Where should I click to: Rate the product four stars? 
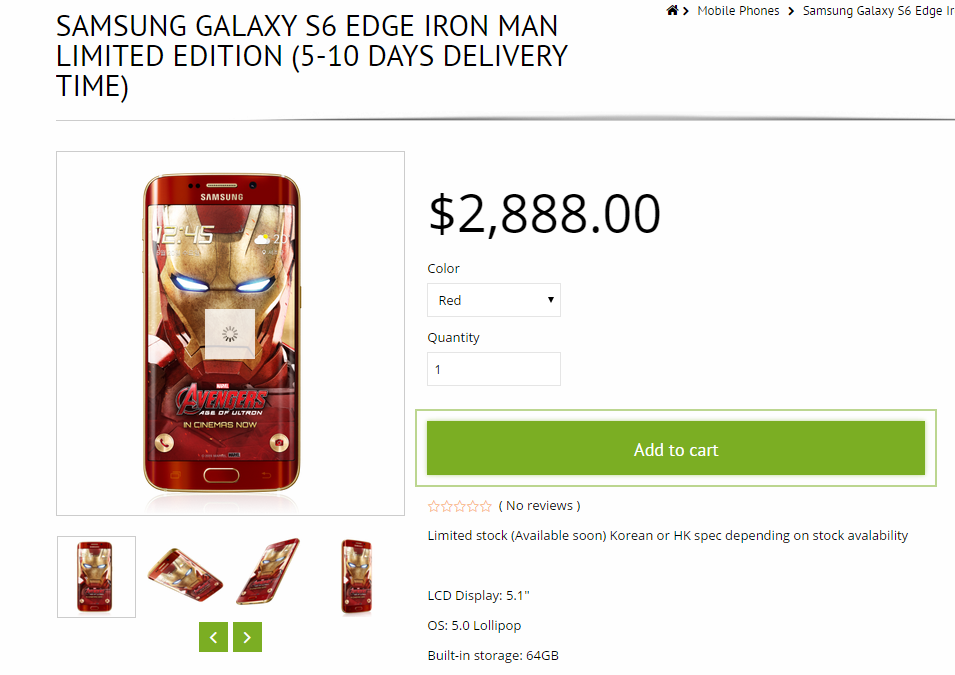[x=473, y=506]
